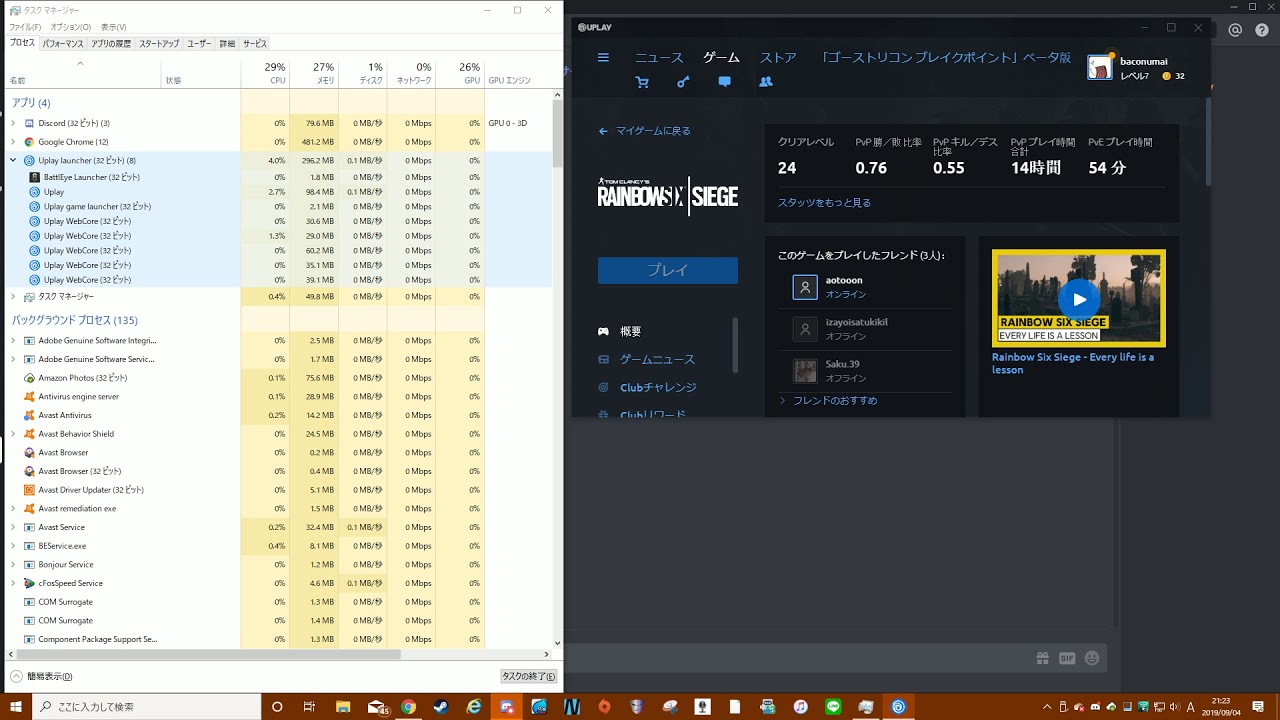The width and height of the screenshot is (1280, 720).
Task: Click Rainbow Six Siege video title link
Action: [x=1073, y=363]
